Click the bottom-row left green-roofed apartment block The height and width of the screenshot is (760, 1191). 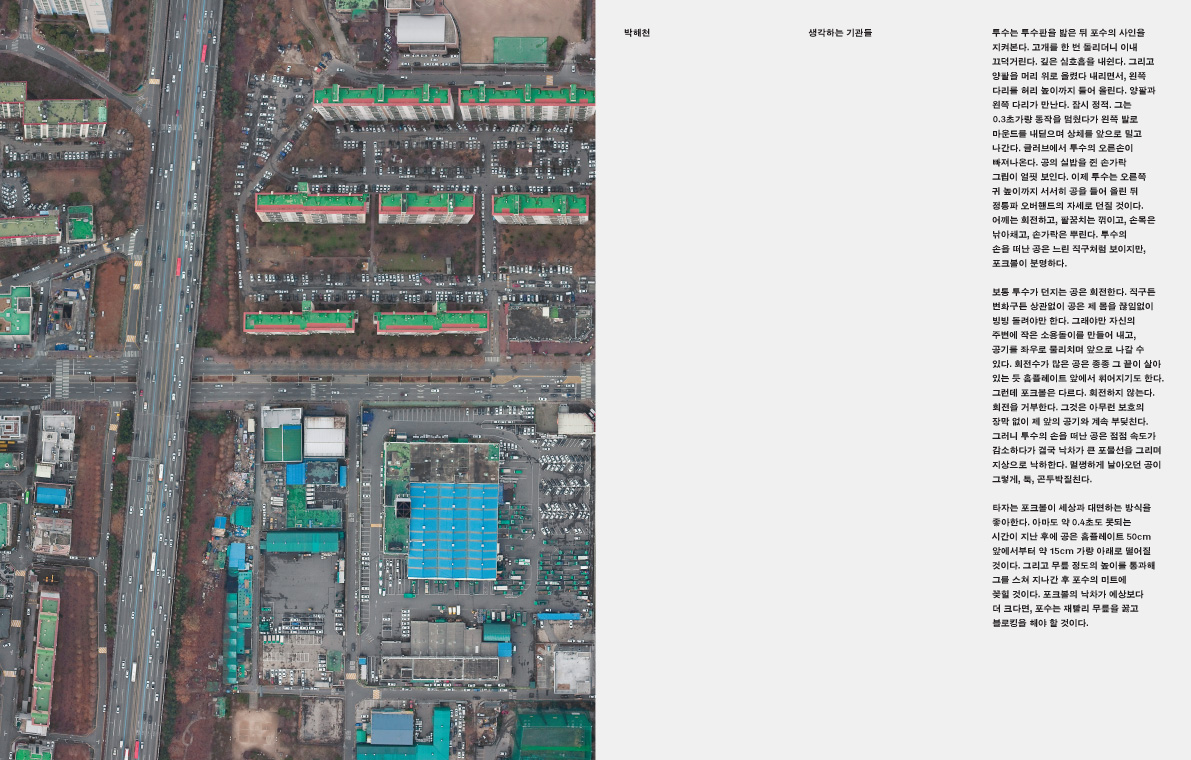[x=300, y=321]
